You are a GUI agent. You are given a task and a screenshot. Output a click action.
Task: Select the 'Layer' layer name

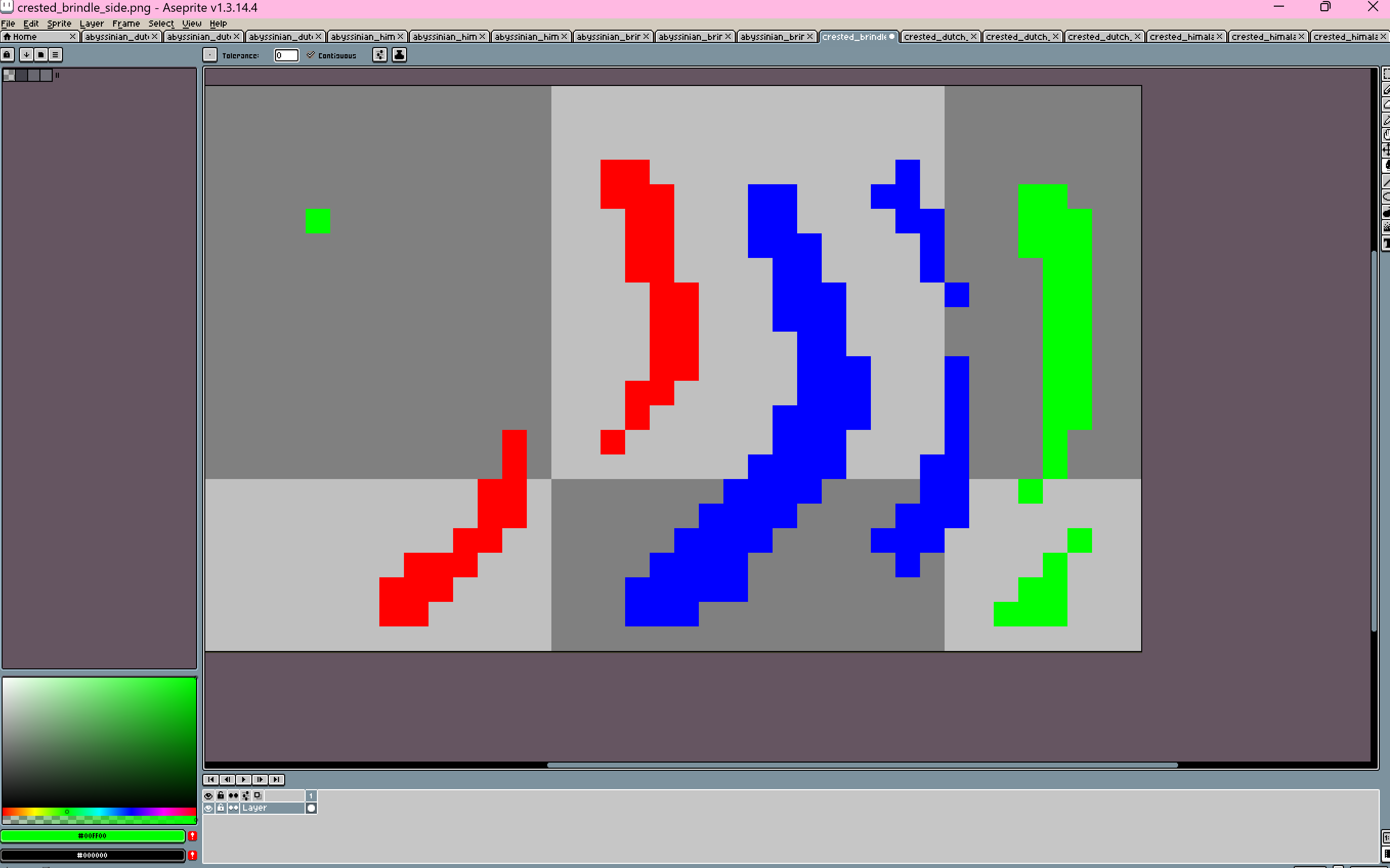pyautogui.click(x=272, y=808)
